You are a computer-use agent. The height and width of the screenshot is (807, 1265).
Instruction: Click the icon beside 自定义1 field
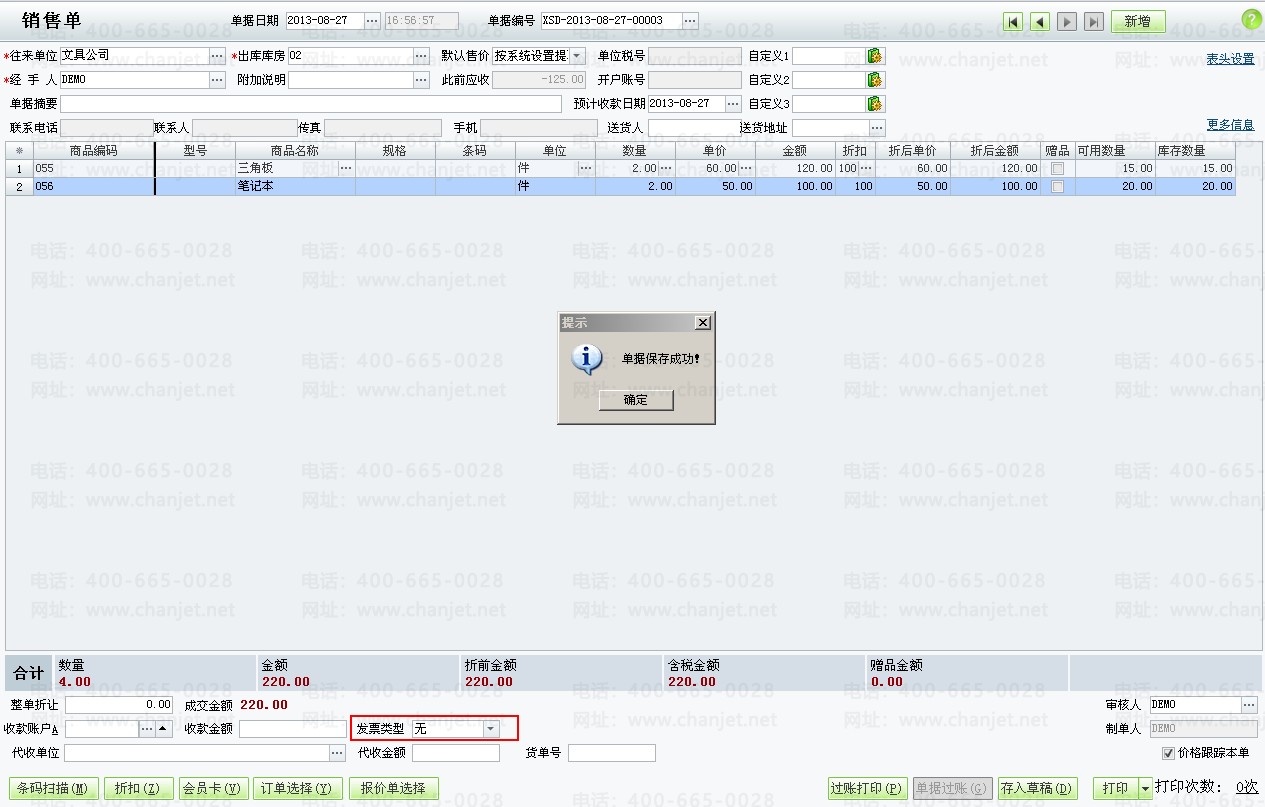point(875,56)
